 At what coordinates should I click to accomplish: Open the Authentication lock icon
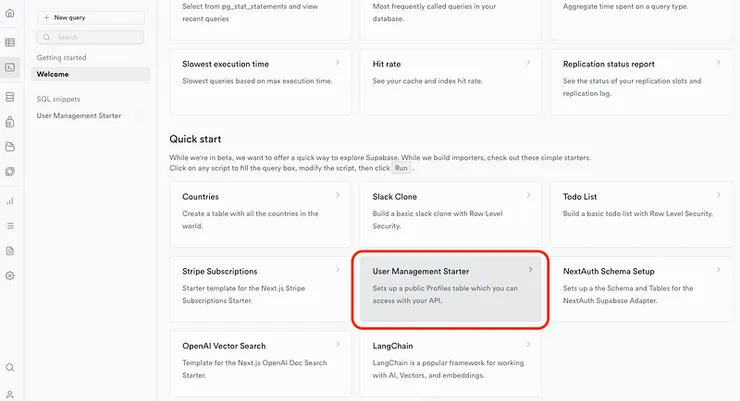coord(10,122)
